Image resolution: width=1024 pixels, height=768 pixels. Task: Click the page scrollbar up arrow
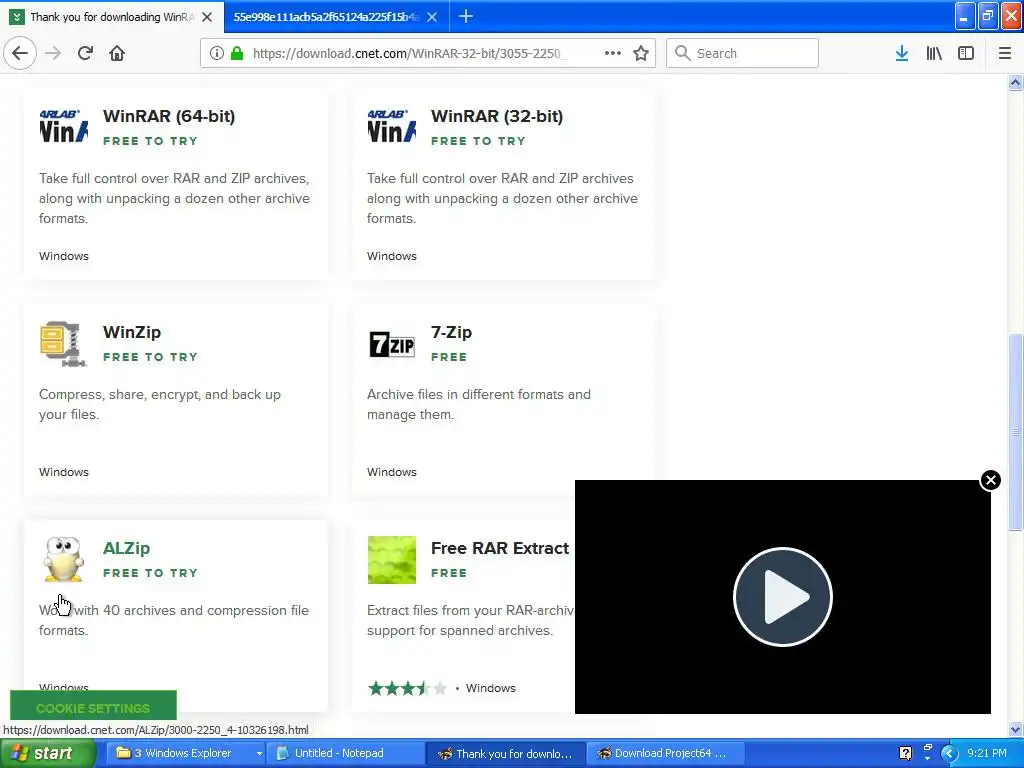[x=1015, y=82]
